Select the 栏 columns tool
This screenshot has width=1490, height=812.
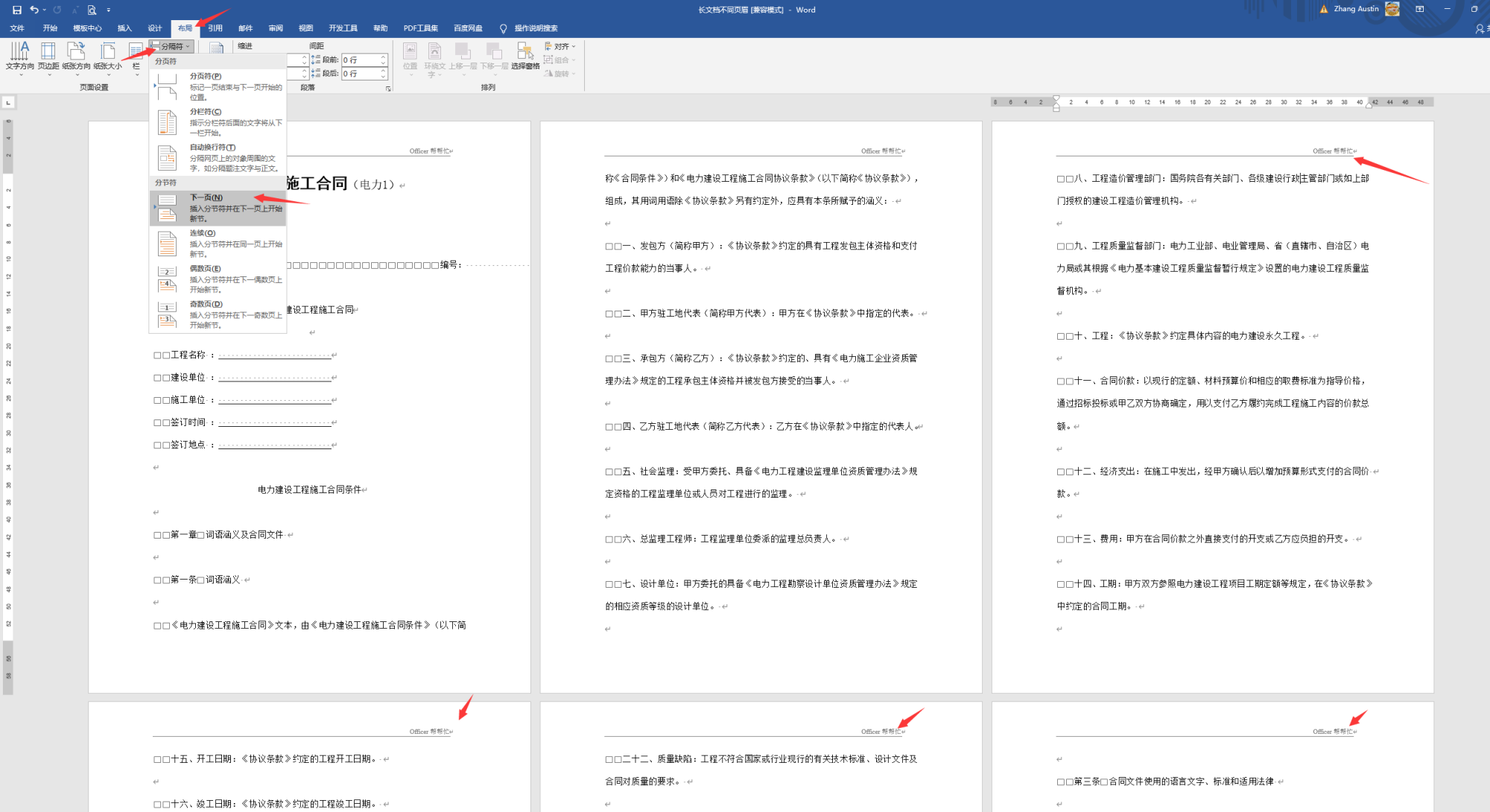click(136, 60)
